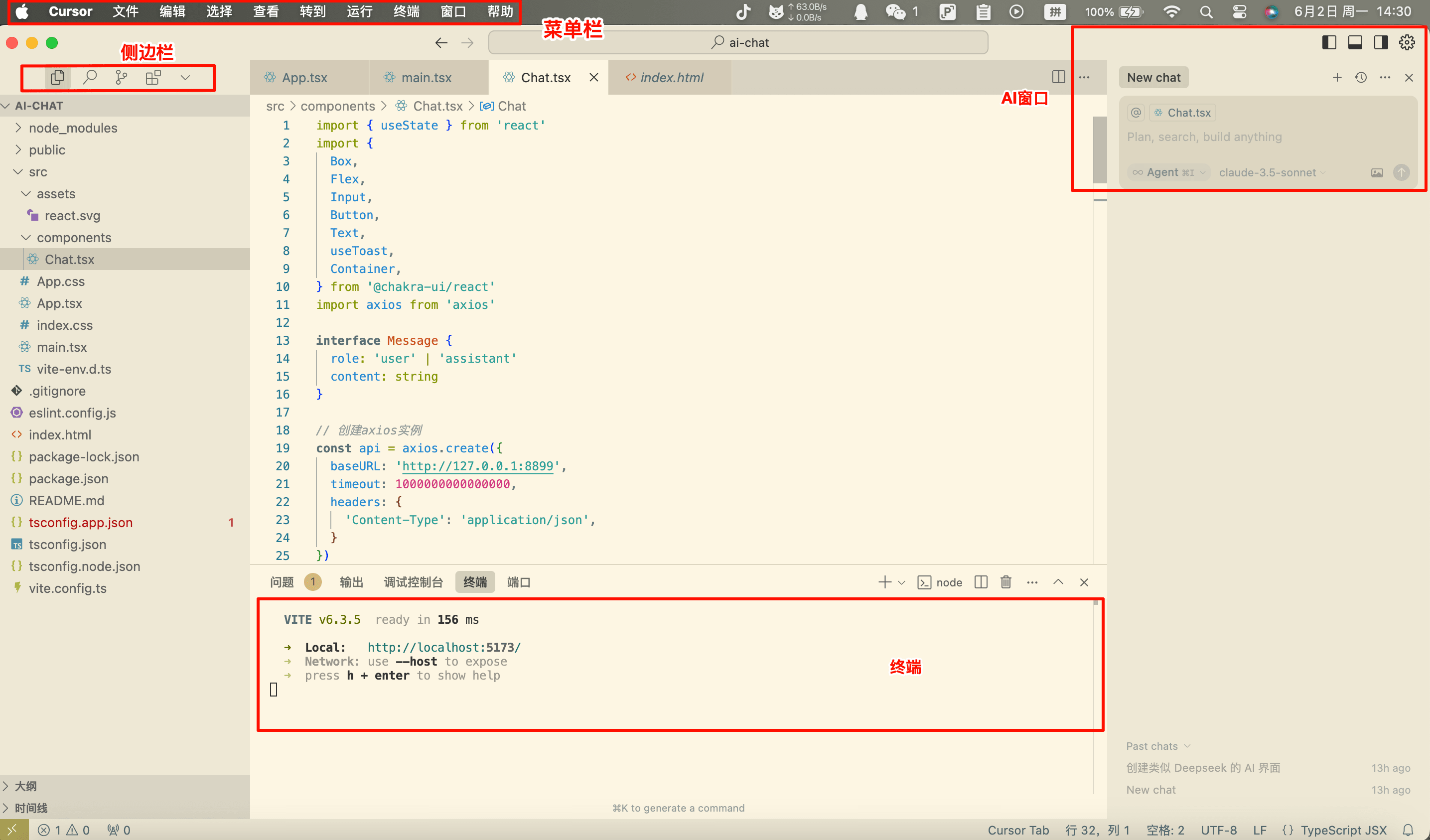Click the notification bell in status bar
The height and width of the screenshot is (840, 1430).
(1408, 830)
